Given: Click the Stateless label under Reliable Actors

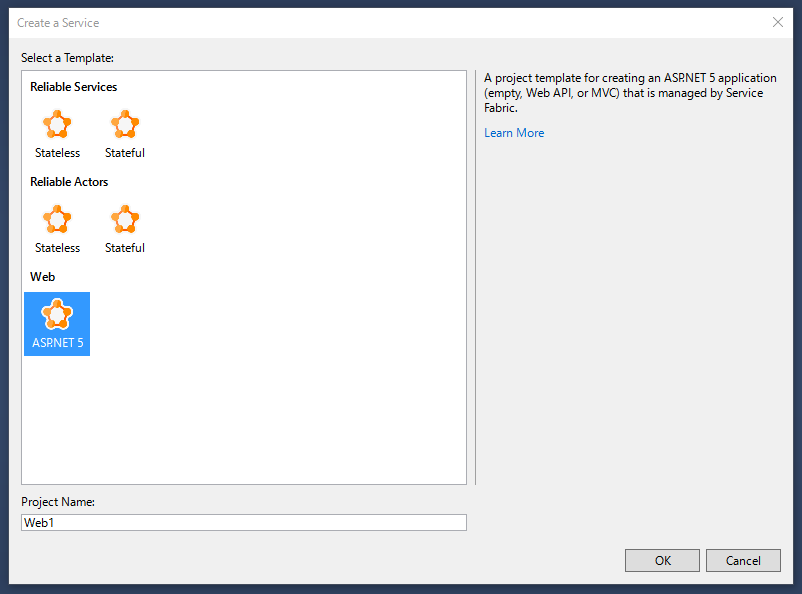Looking at the screenshot, I should point(57,248).
